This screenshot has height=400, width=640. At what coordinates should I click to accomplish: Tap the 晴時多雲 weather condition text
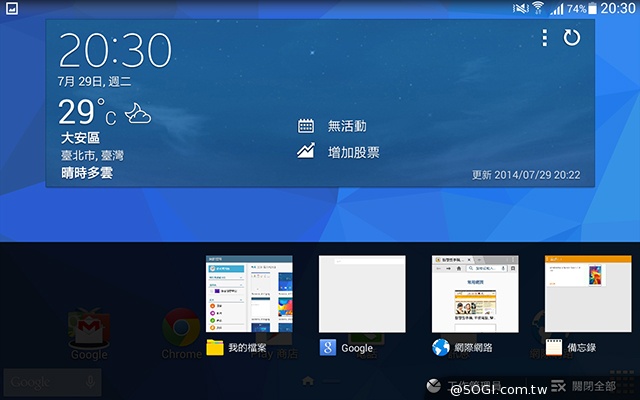87,173
